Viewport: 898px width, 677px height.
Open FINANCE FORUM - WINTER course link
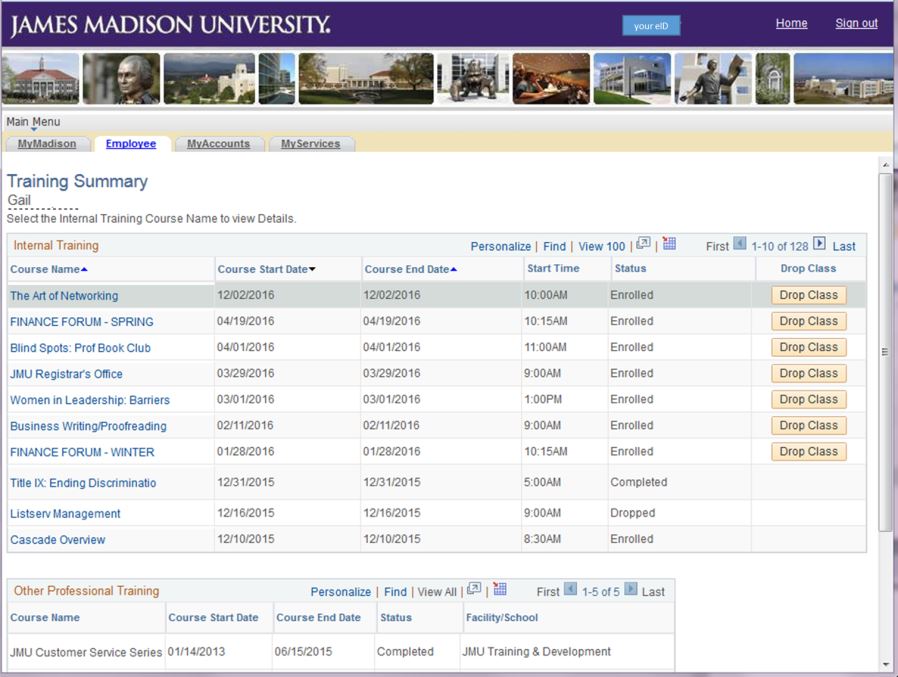click(82, 452)
